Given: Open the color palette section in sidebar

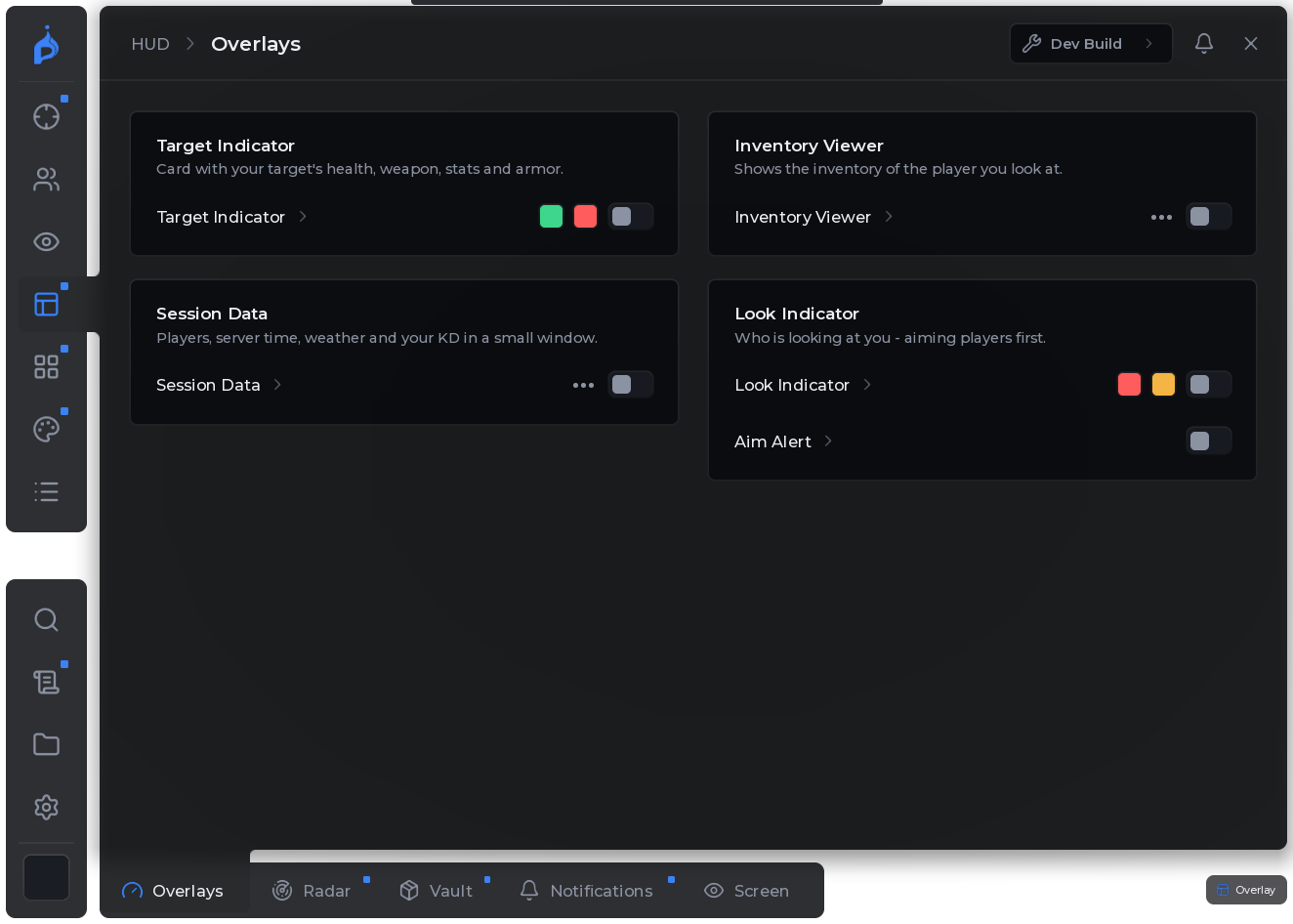Looking at the screenshot, I should 46,429.
